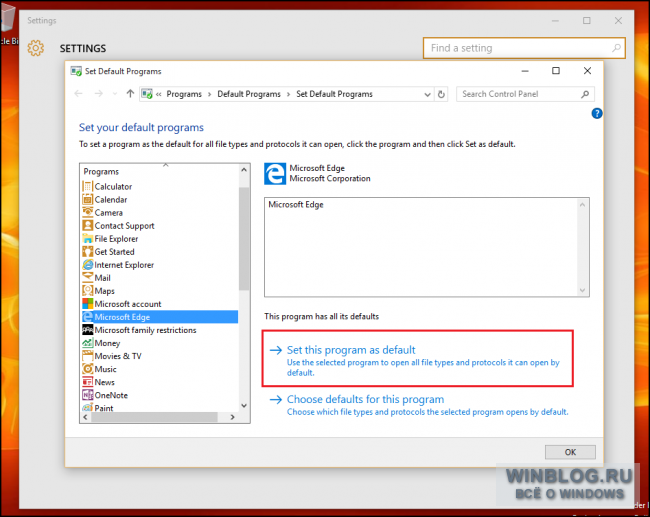The width and height of the screenshot is (650, 517).
Task: Click the chevron after Default Programs breadcrumb
Action: click(x=289, y=95)
